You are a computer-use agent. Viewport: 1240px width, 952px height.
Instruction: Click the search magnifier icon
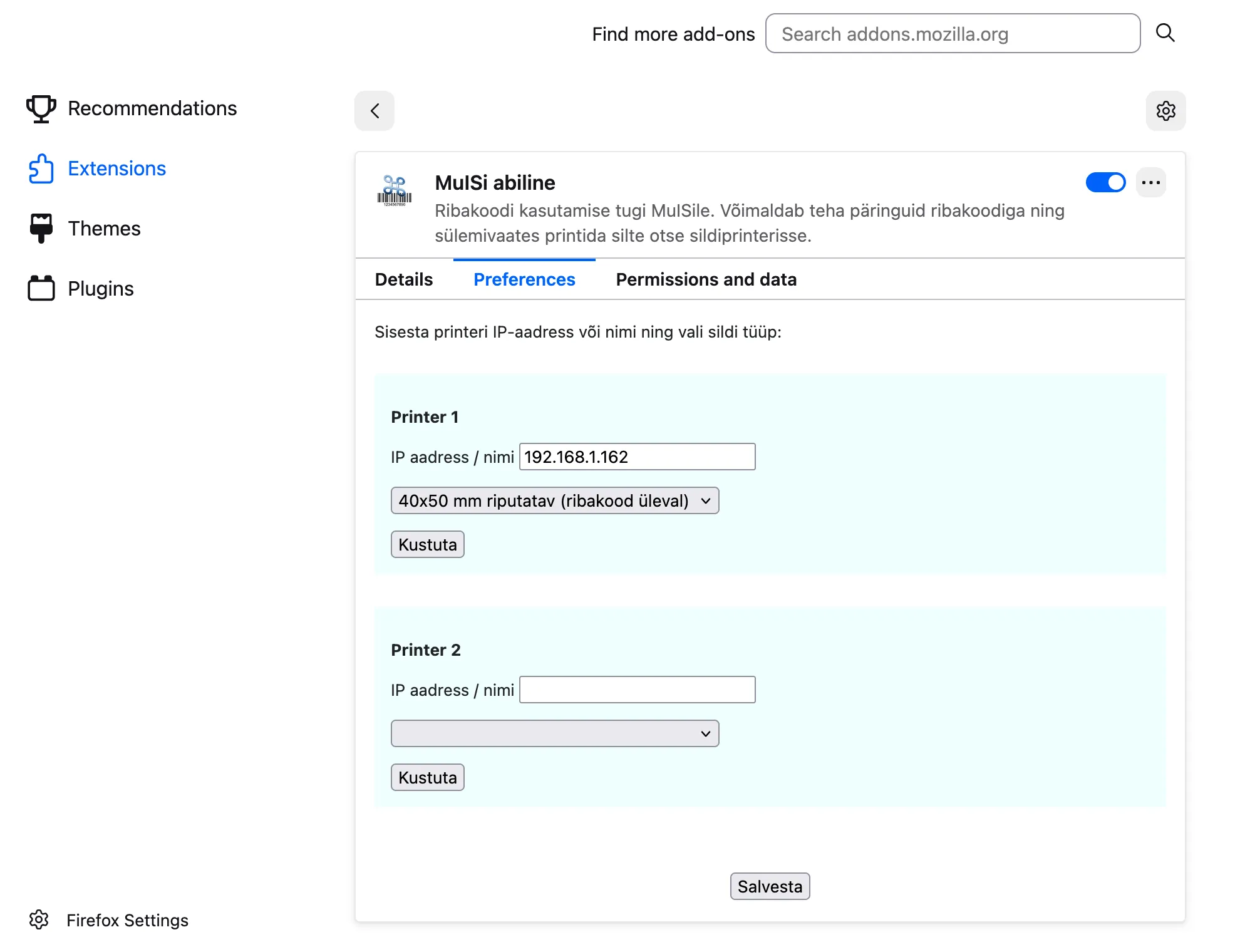pyautogui.click(x=1165, y=33)
